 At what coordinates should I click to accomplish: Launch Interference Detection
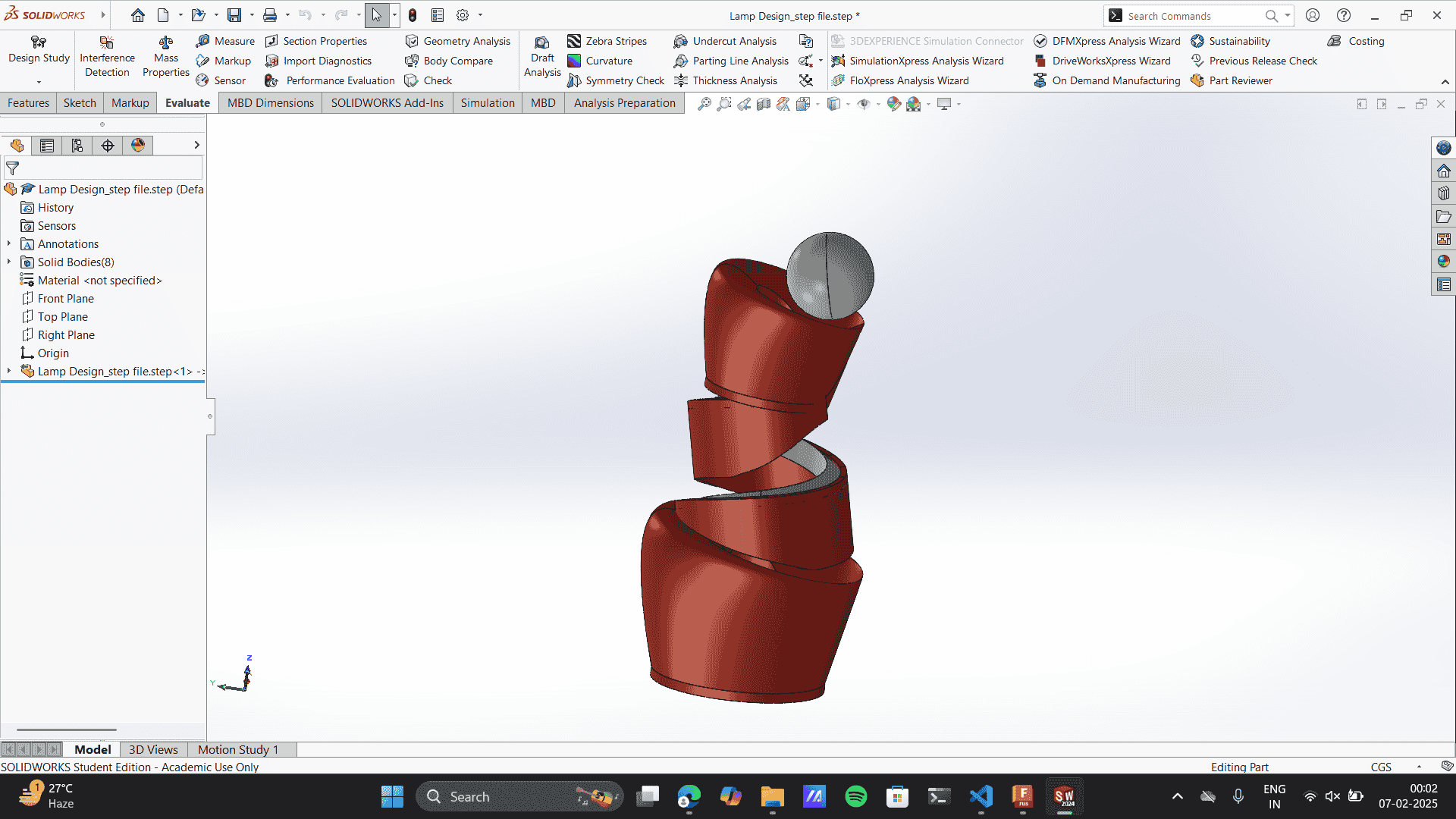click(x=107, y=57)
